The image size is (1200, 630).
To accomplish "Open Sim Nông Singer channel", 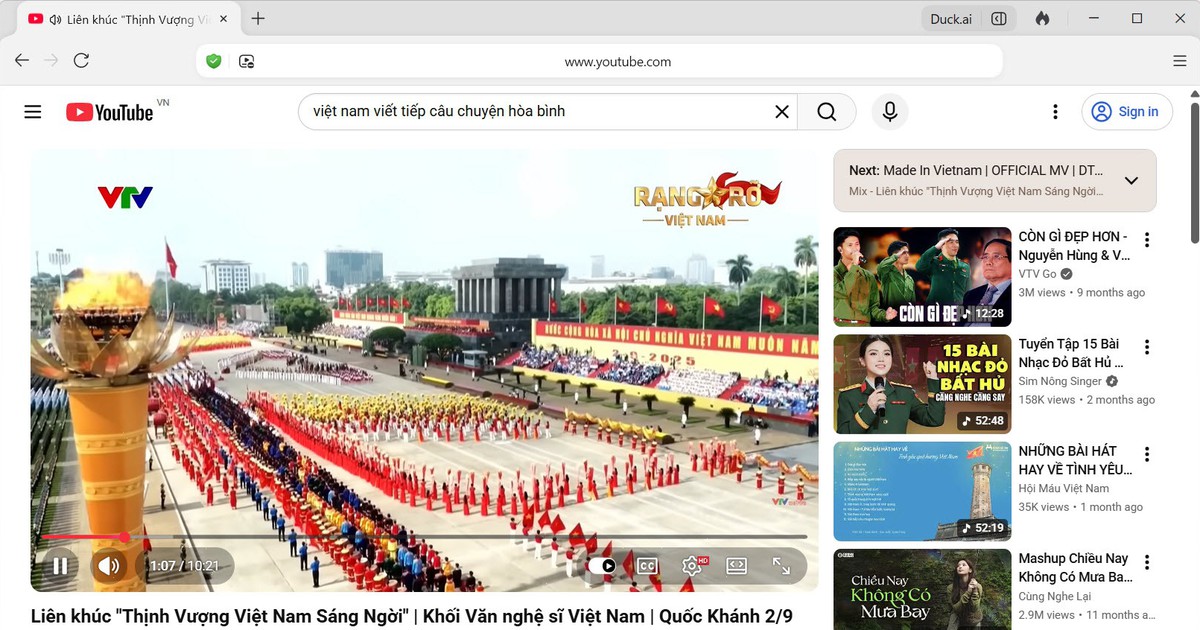I will [1060, 381].
